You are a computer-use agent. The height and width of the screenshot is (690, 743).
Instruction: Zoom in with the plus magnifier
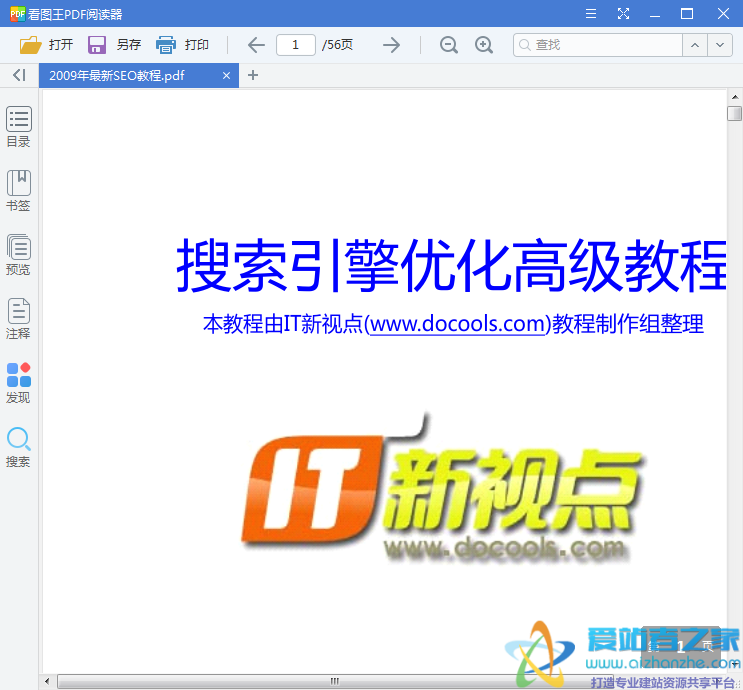[x=484, y=45]
